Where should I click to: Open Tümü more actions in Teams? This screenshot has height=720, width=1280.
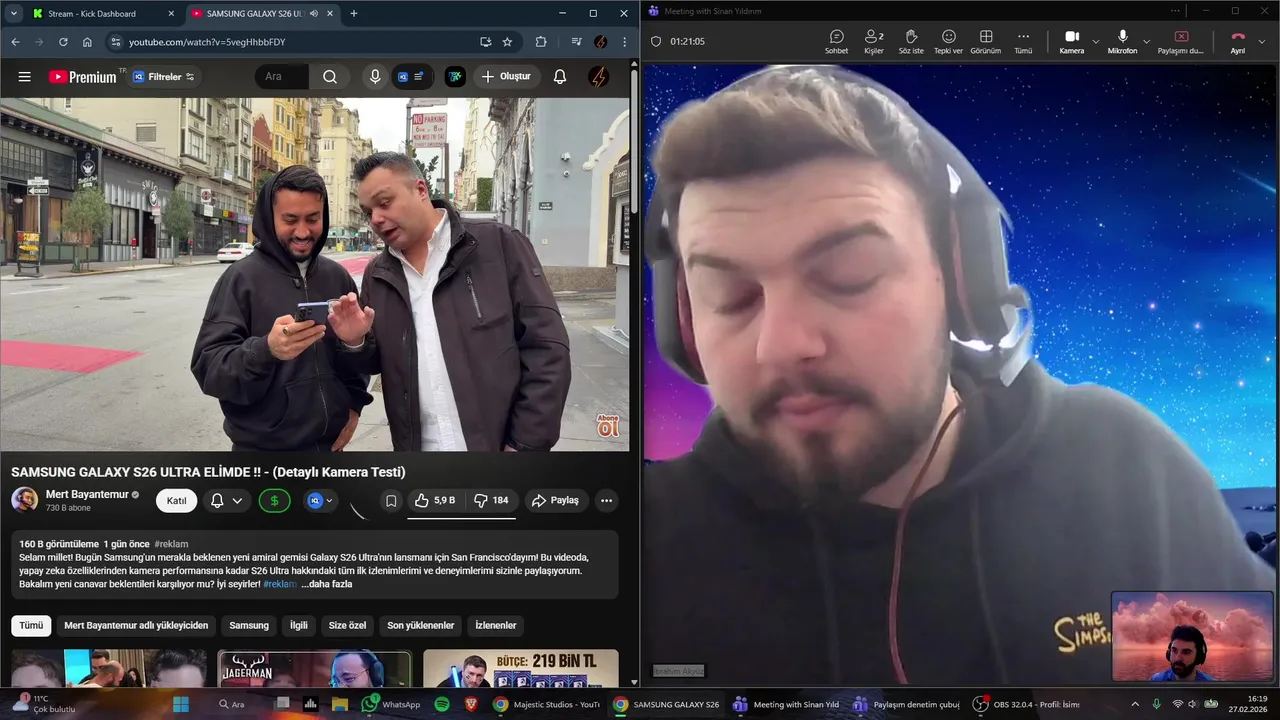tap(1023, 41)
